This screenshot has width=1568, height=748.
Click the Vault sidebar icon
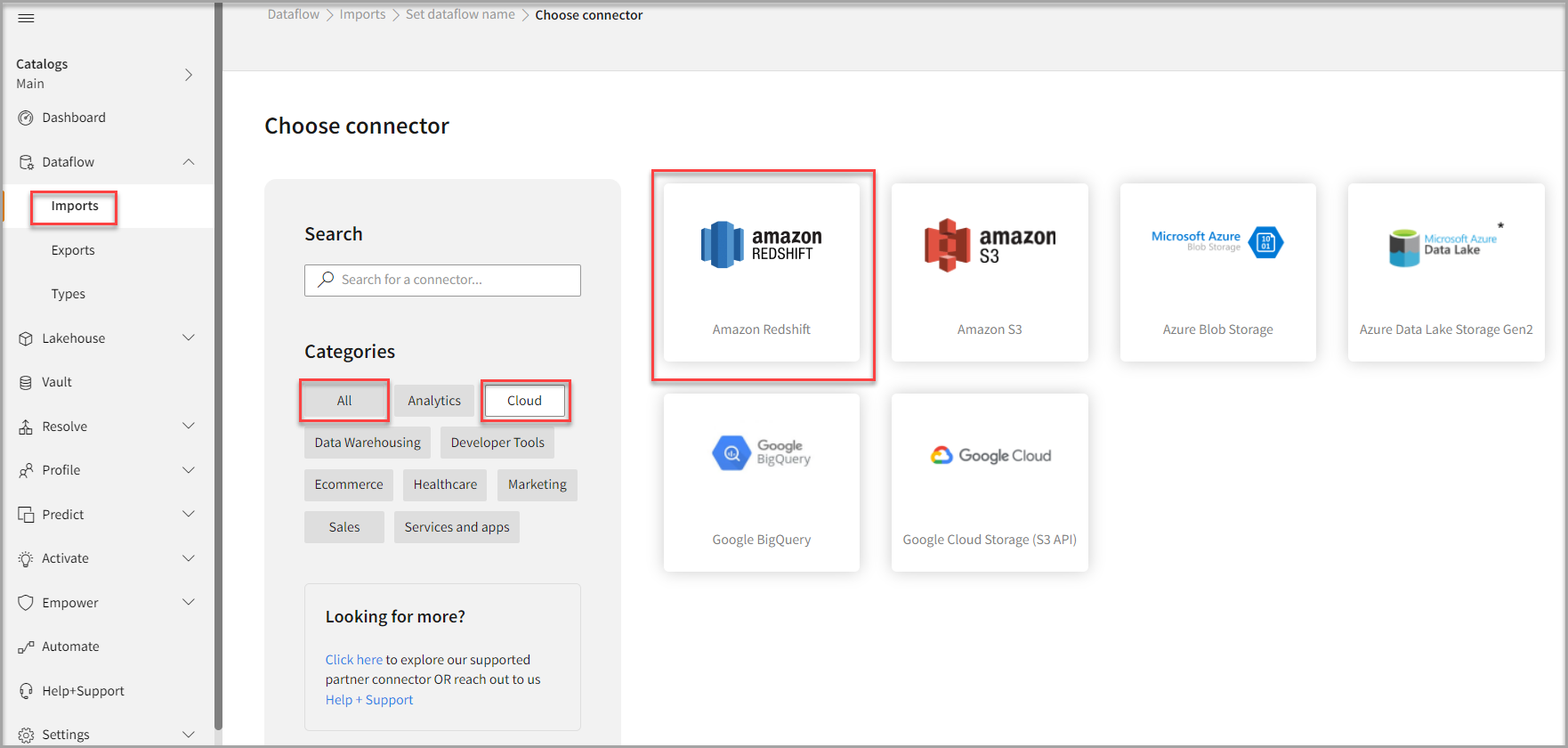pos(26,382)
